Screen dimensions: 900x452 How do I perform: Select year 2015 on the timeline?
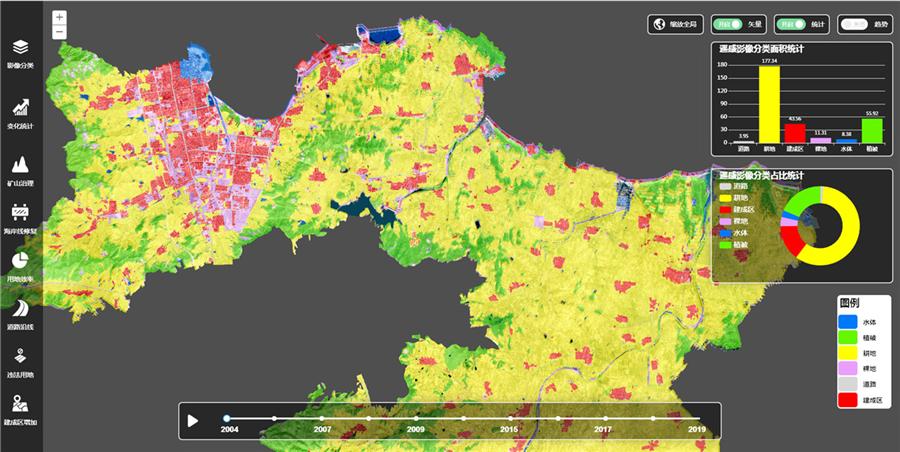tap(509, 418)
